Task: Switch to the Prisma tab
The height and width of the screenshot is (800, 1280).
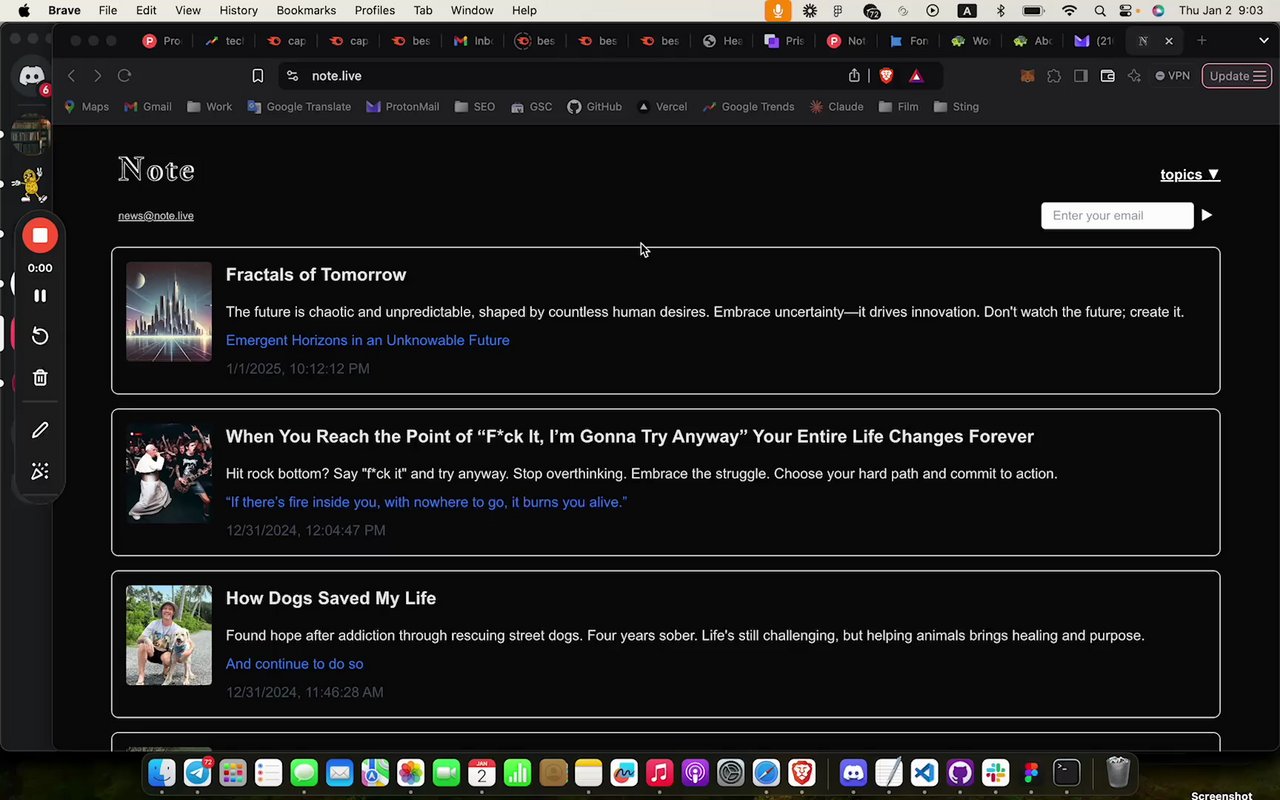Action: 784,41
